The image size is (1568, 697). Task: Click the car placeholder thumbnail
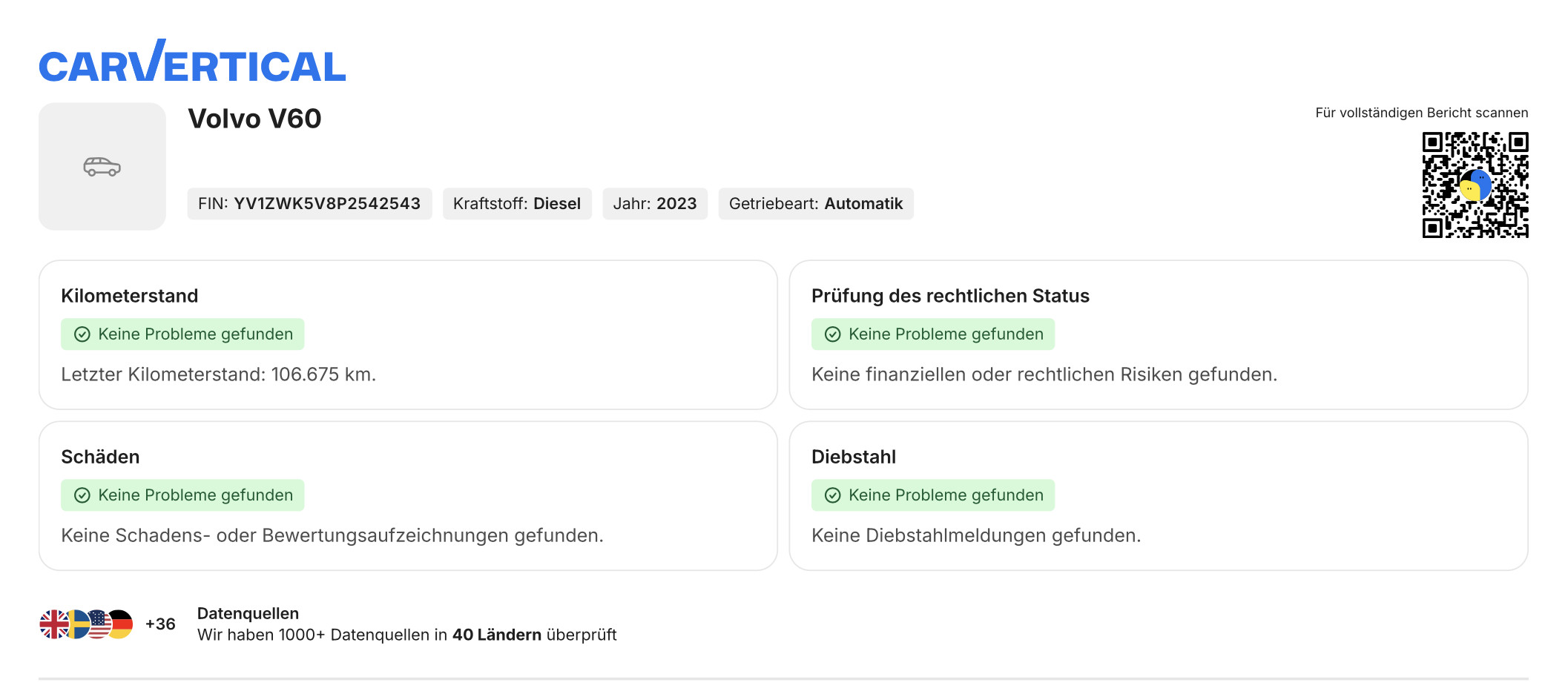tap(102, 167)
